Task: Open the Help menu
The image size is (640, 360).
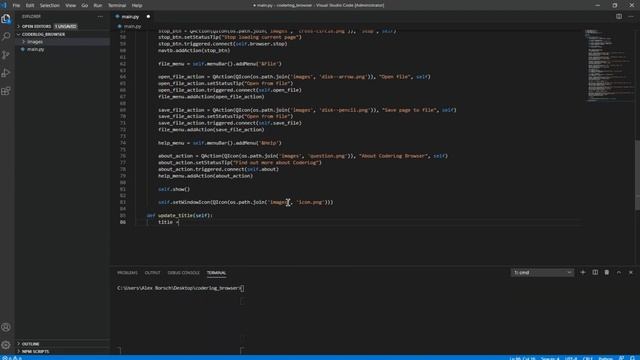Action: 137,5
